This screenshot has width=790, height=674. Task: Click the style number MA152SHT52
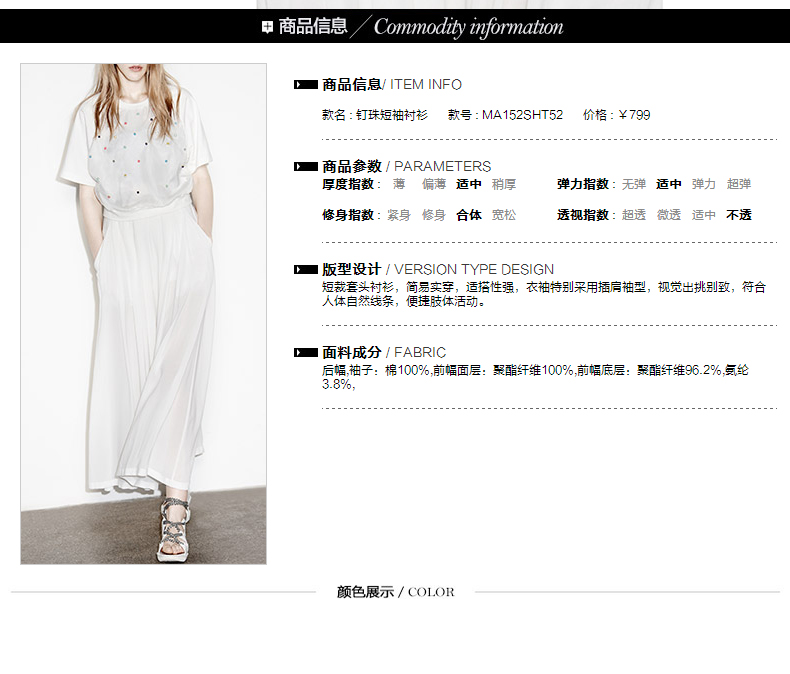point(522,115)
